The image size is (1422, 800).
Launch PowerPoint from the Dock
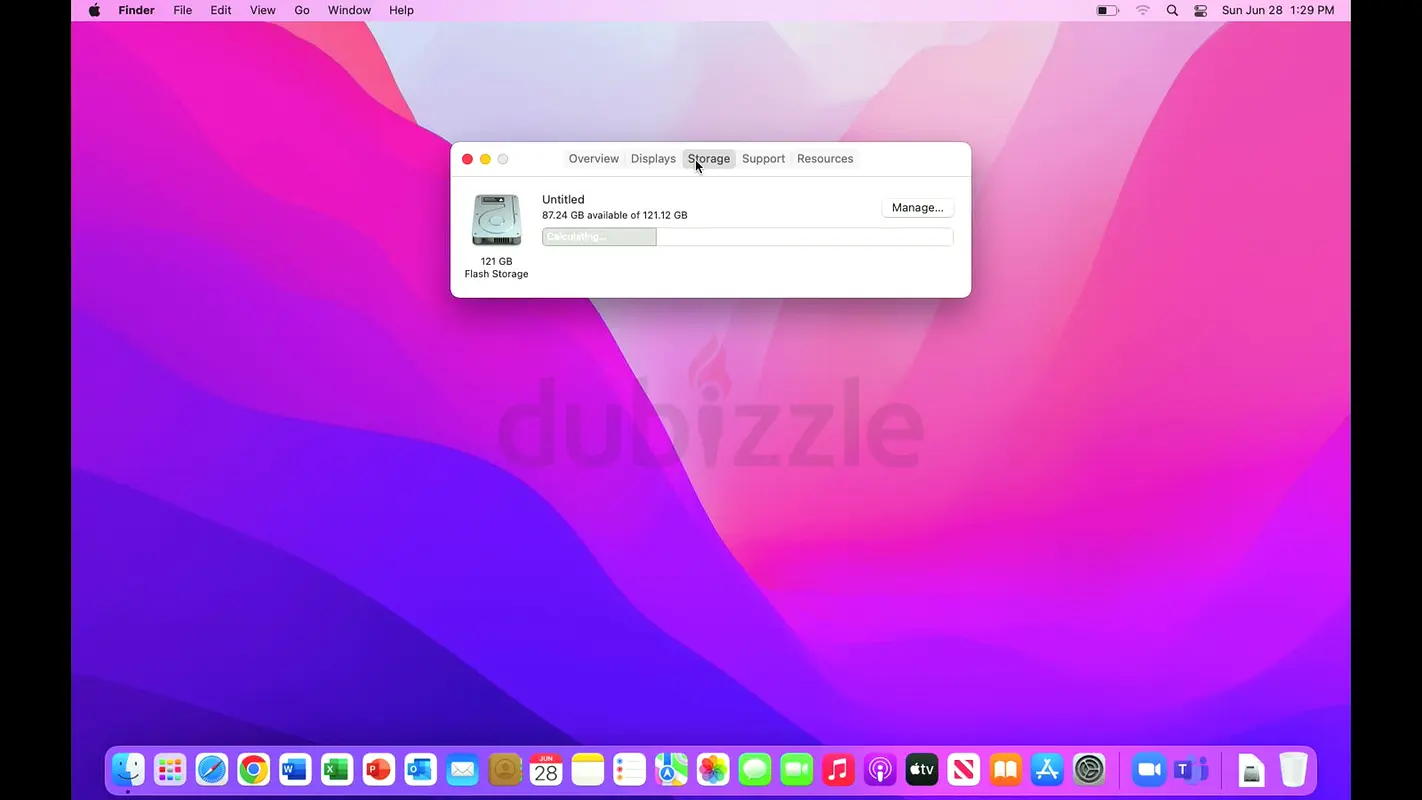coord(379,769)
